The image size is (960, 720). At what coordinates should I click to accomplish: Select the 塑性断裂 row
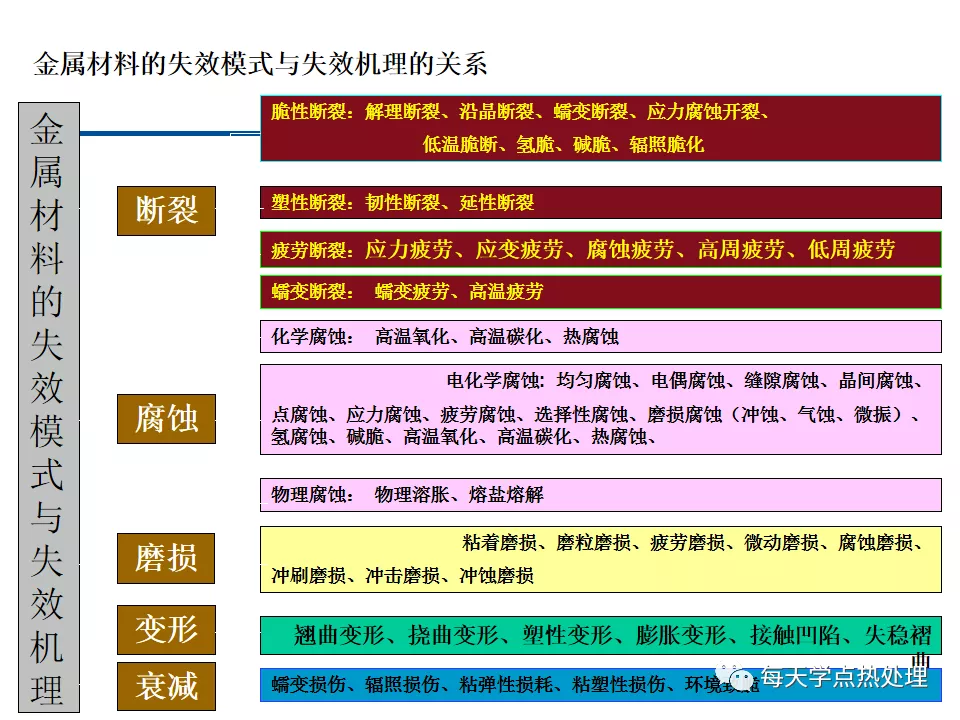pyautogui.click(x=600, y=203)
